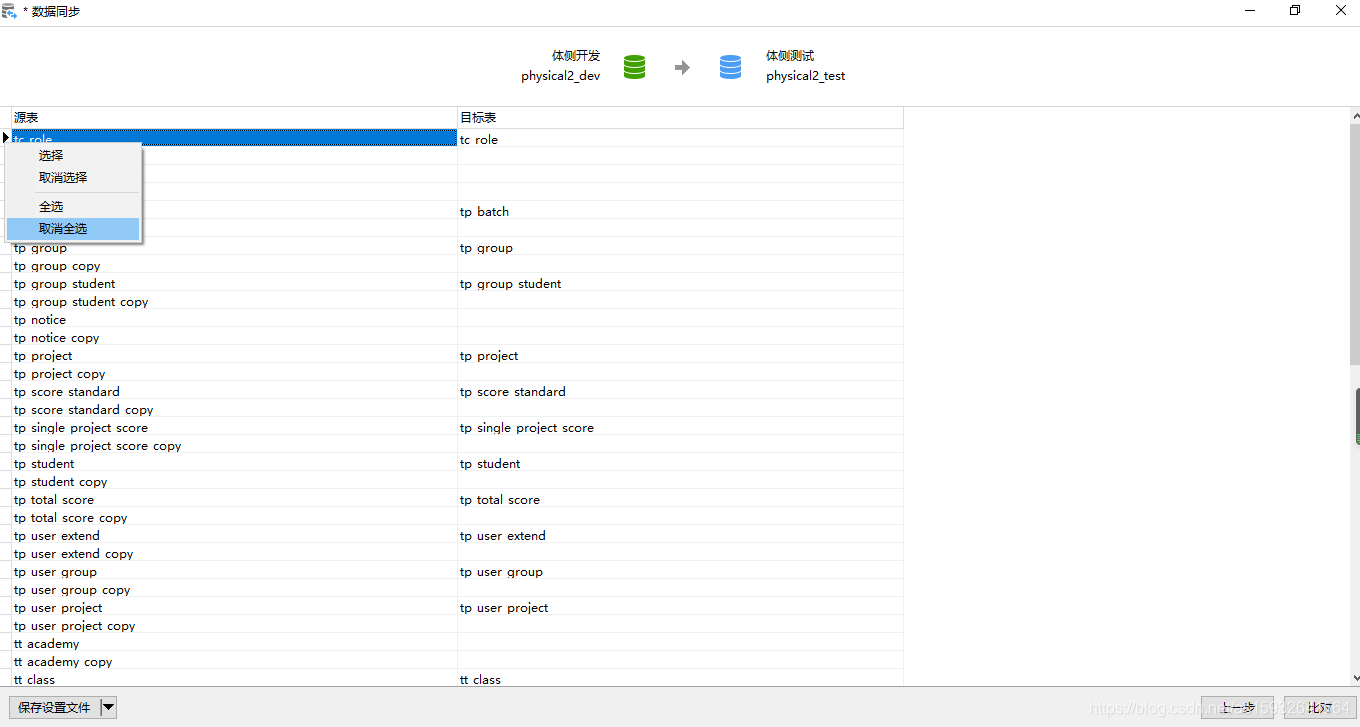Click the 比对 button
This screenshot has height=727, width=1360.
point(1320,708)
